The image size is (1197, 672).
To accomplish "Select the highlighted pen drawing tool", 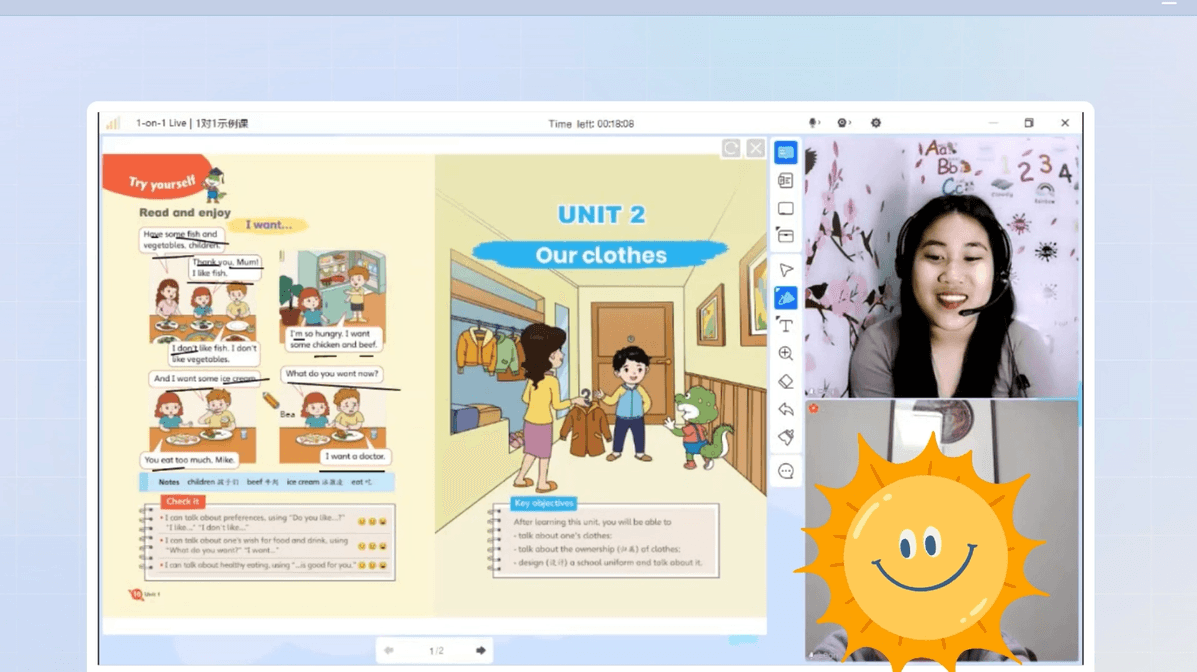I will tap(785, 298).
